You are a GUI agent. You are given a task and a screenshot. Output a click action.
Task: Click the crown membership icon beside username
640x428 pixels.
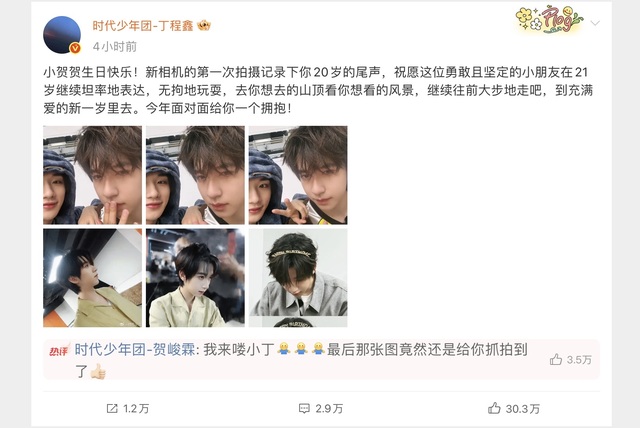click(204, 26)
